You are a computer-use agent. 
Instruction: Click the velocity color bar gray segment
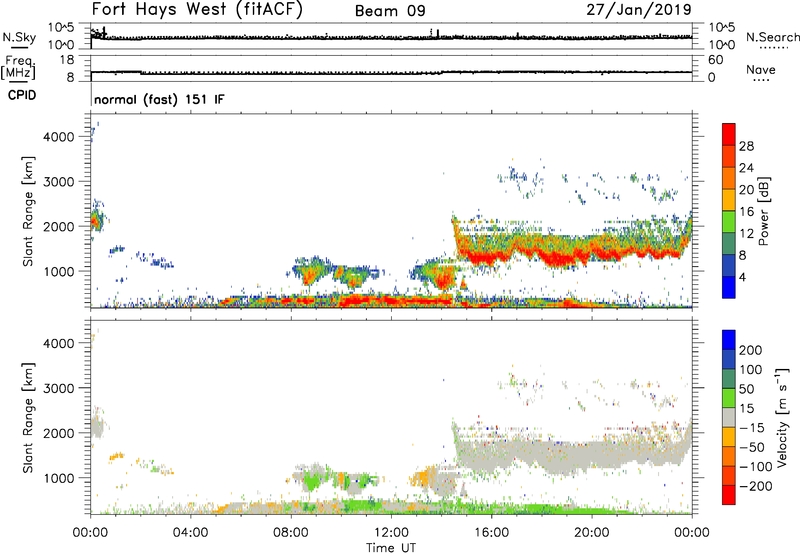pyautogui.click(x=729, y=417)
